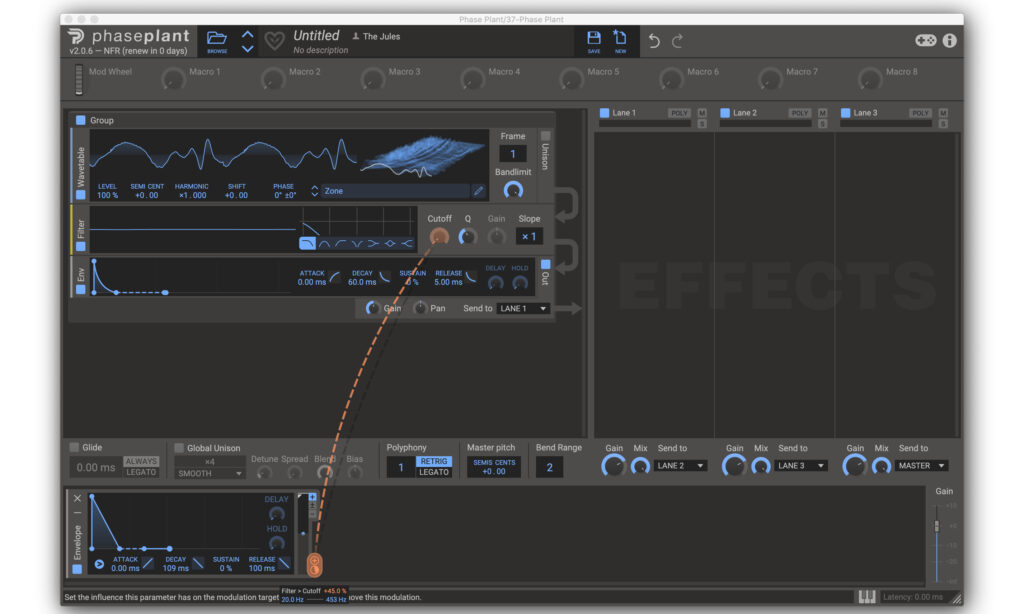This screenshot has width=1024, height=614.
Task: Open the generator Send to LANE 1 dropdown
Action: pos(522,308)
